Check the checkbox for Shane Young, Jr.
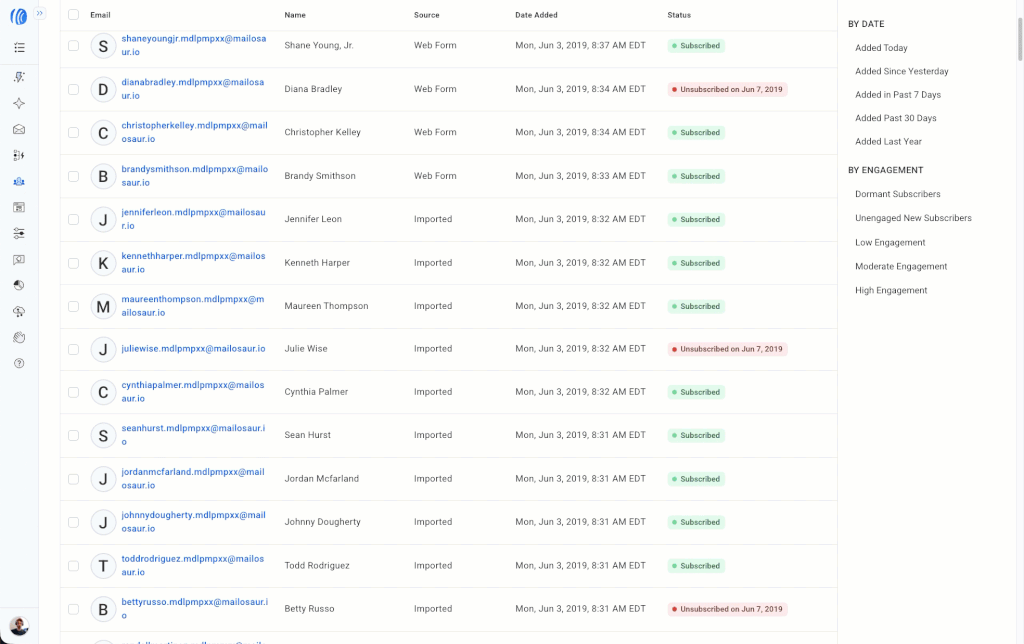The width and height of the screenshot is (1024, 644). [73, 46]
